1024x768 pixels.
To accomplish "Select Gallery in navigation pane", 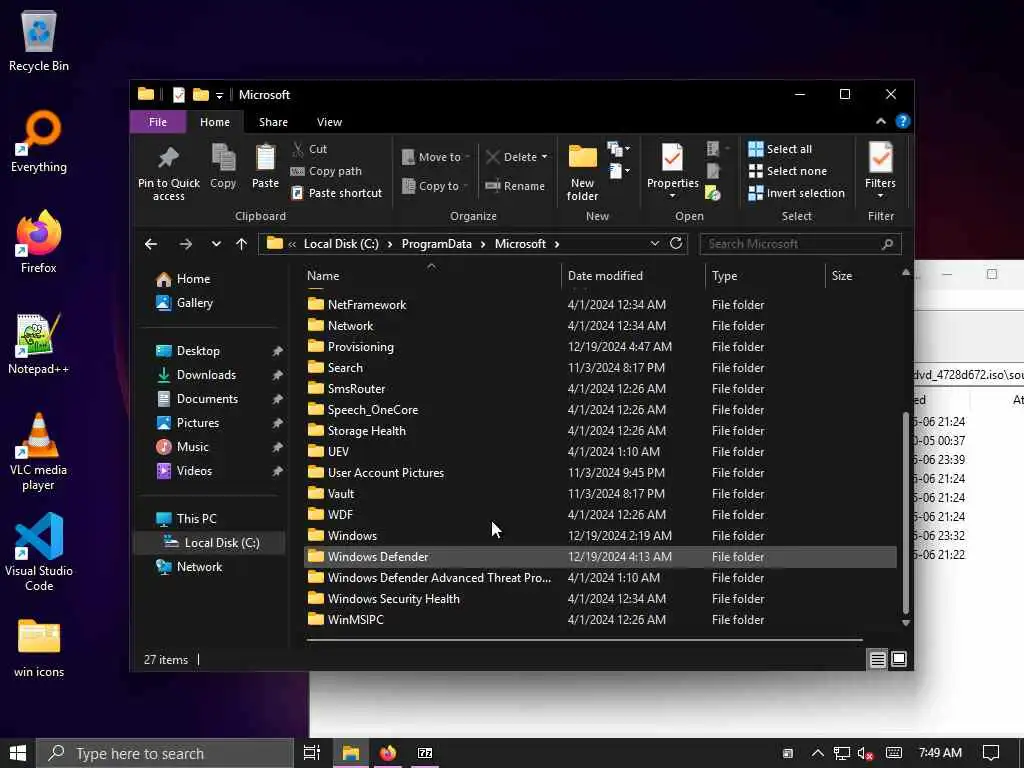I will pyautogui.click(x=184, y=303).
